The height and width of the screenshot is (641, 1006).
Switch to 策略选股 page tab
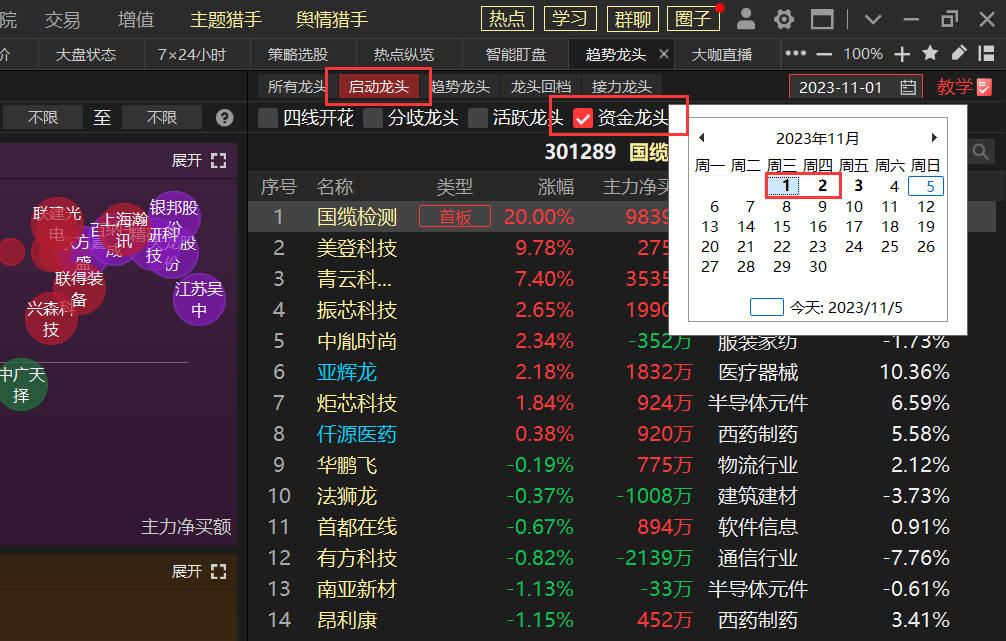[298, 55]
